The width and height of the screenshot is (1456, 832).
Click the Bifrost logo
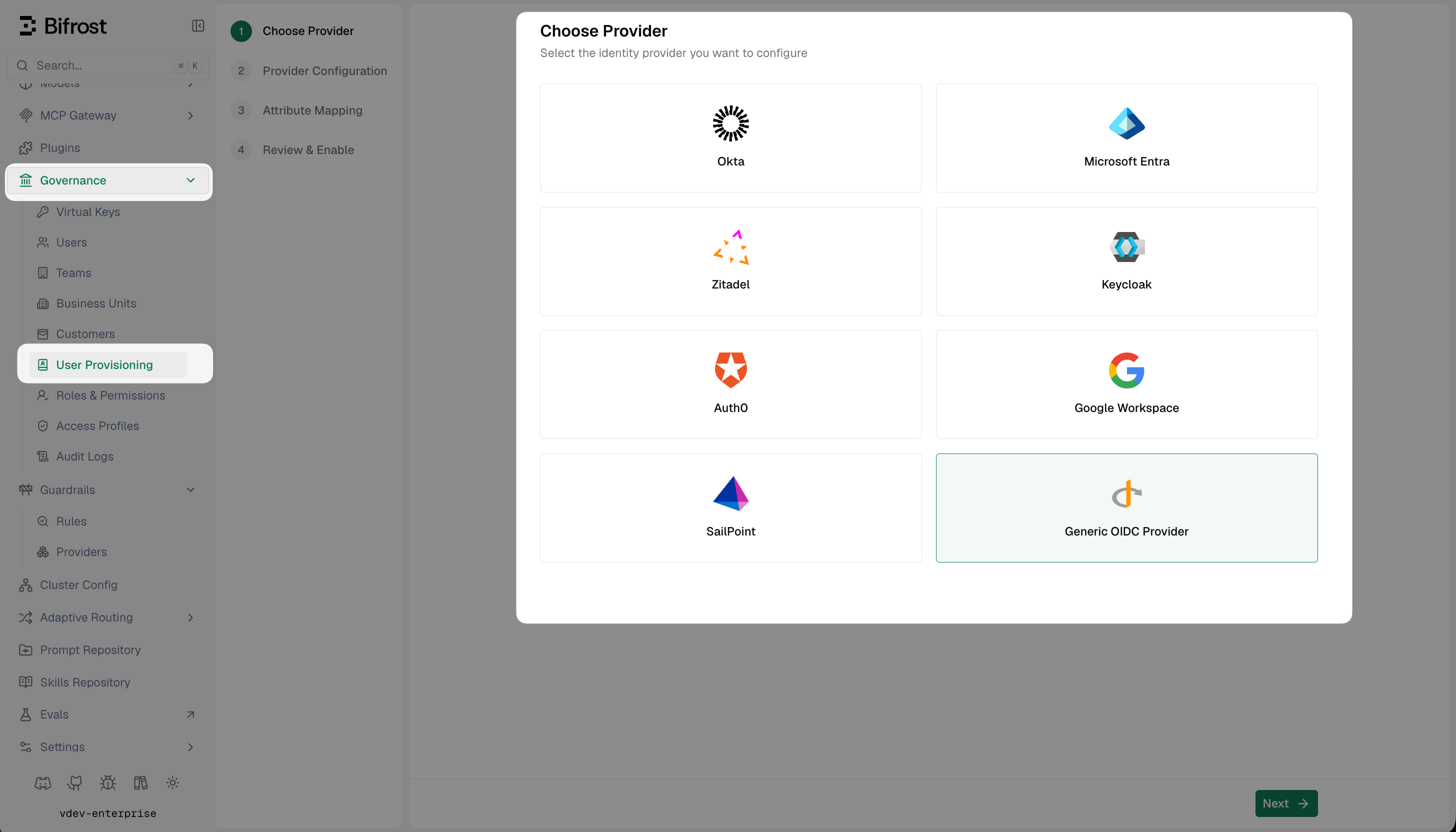63,25
